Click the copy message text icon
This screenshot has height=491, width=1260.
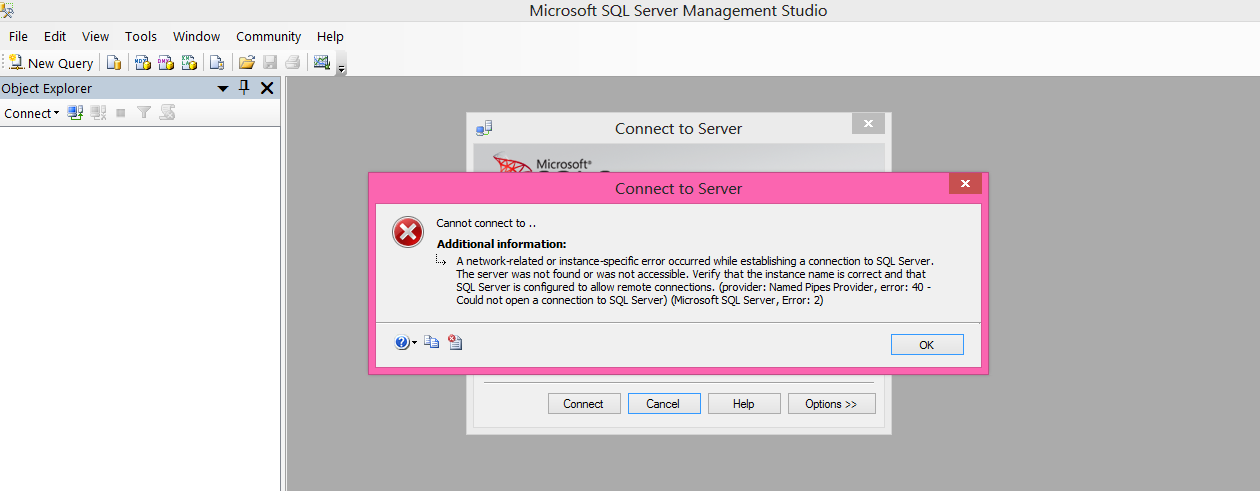(x=432, y=342)
